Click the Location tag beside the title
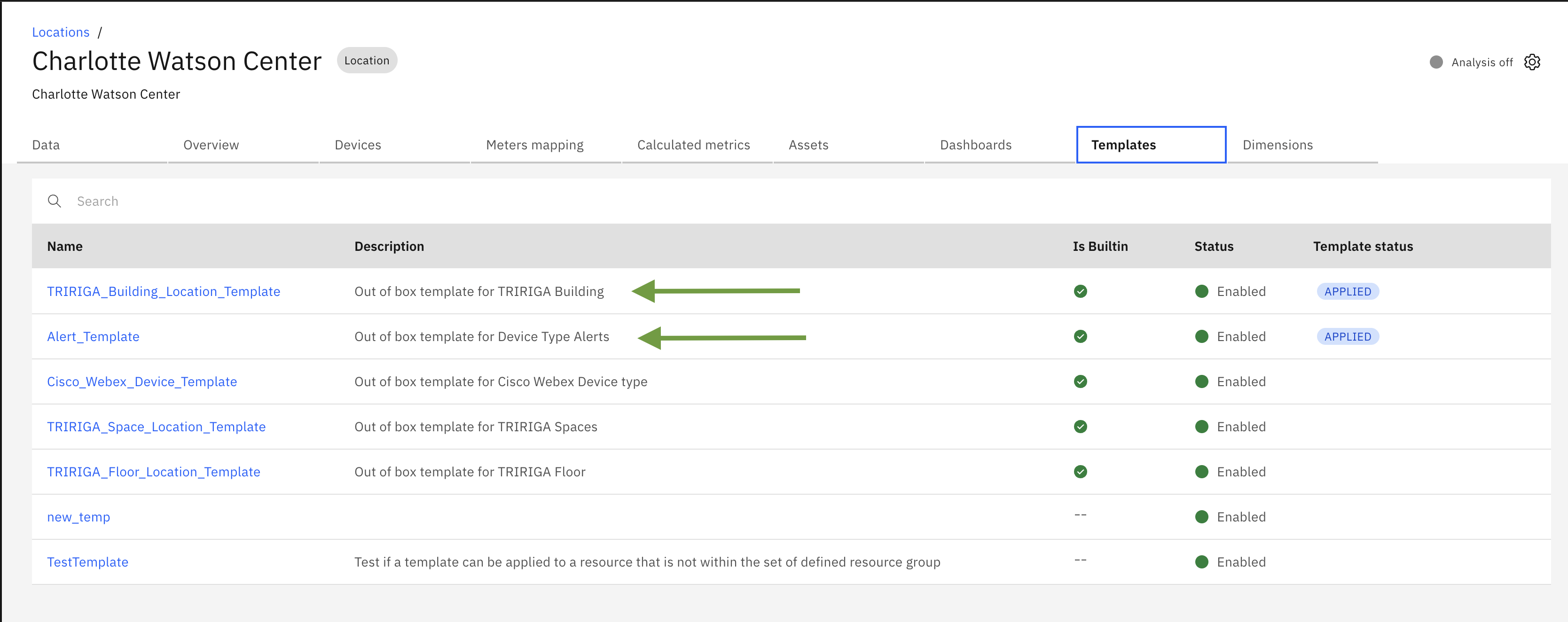The width and height of the screenshot is (1568, 622). pos(367,60)
